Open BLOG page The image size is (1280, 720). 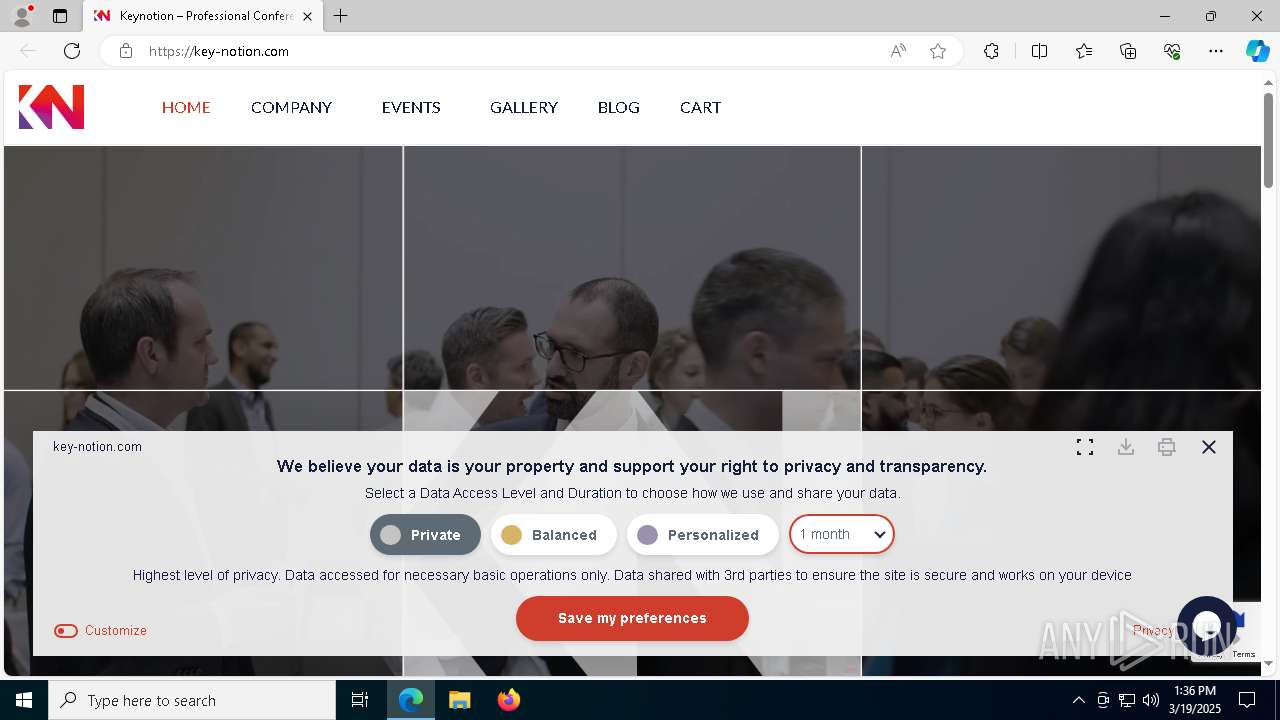[x=619, y=107]
